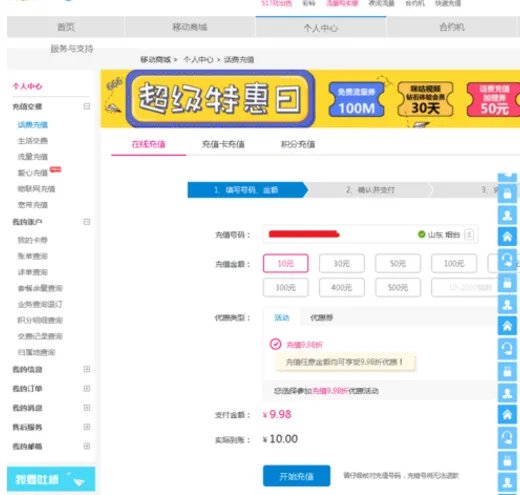This screenshot has height=495, width=520.
Task: Open 详单查询 in the sidebar
Action: pos(33,272)
